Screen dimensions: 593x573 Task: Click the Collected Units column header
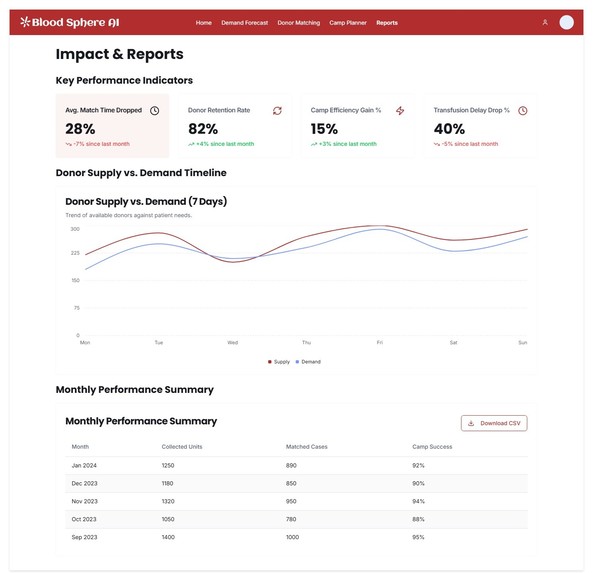pyautogui.click(x=182, y=447)
